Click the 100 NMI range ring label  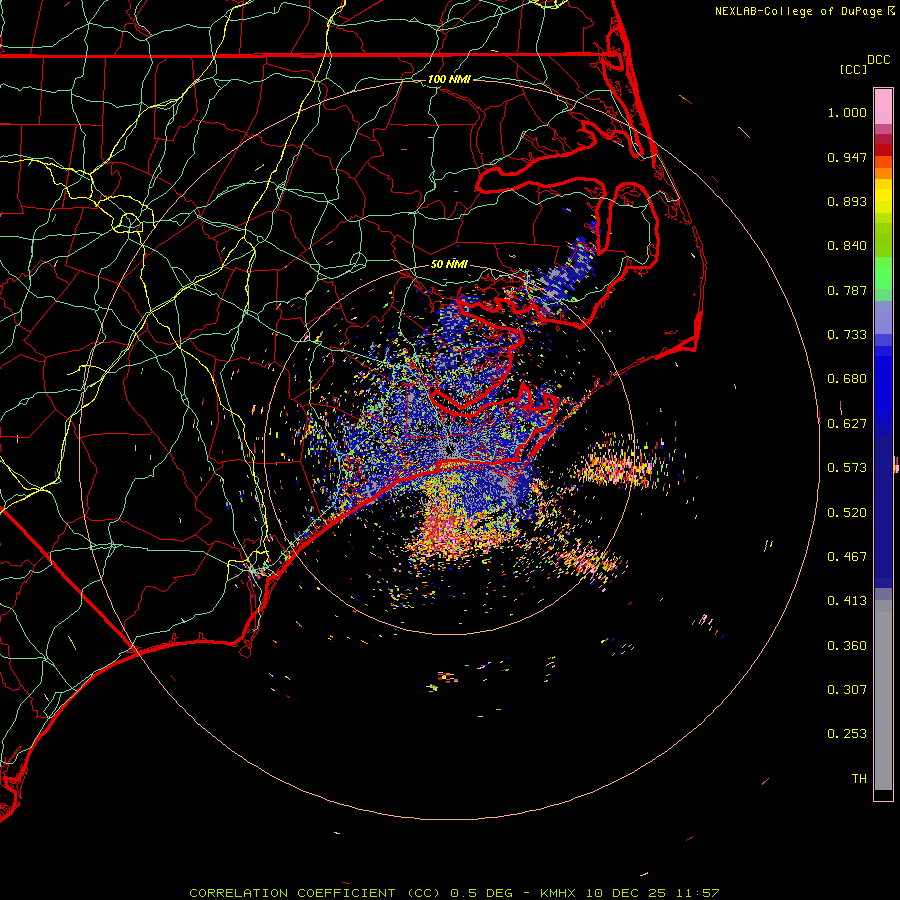coord(449,79)
